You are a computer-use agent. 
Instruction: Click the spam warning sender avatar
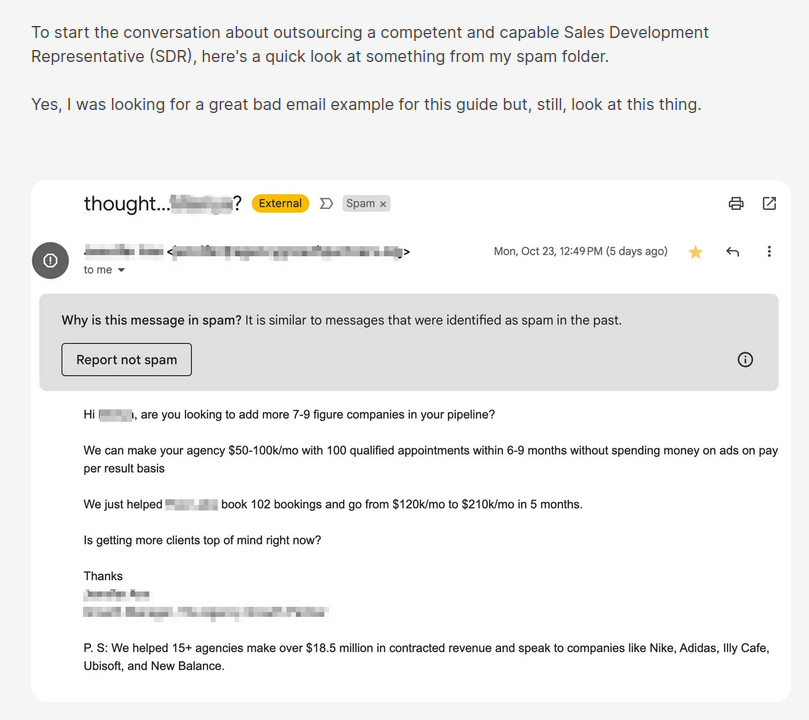point(50,260)
